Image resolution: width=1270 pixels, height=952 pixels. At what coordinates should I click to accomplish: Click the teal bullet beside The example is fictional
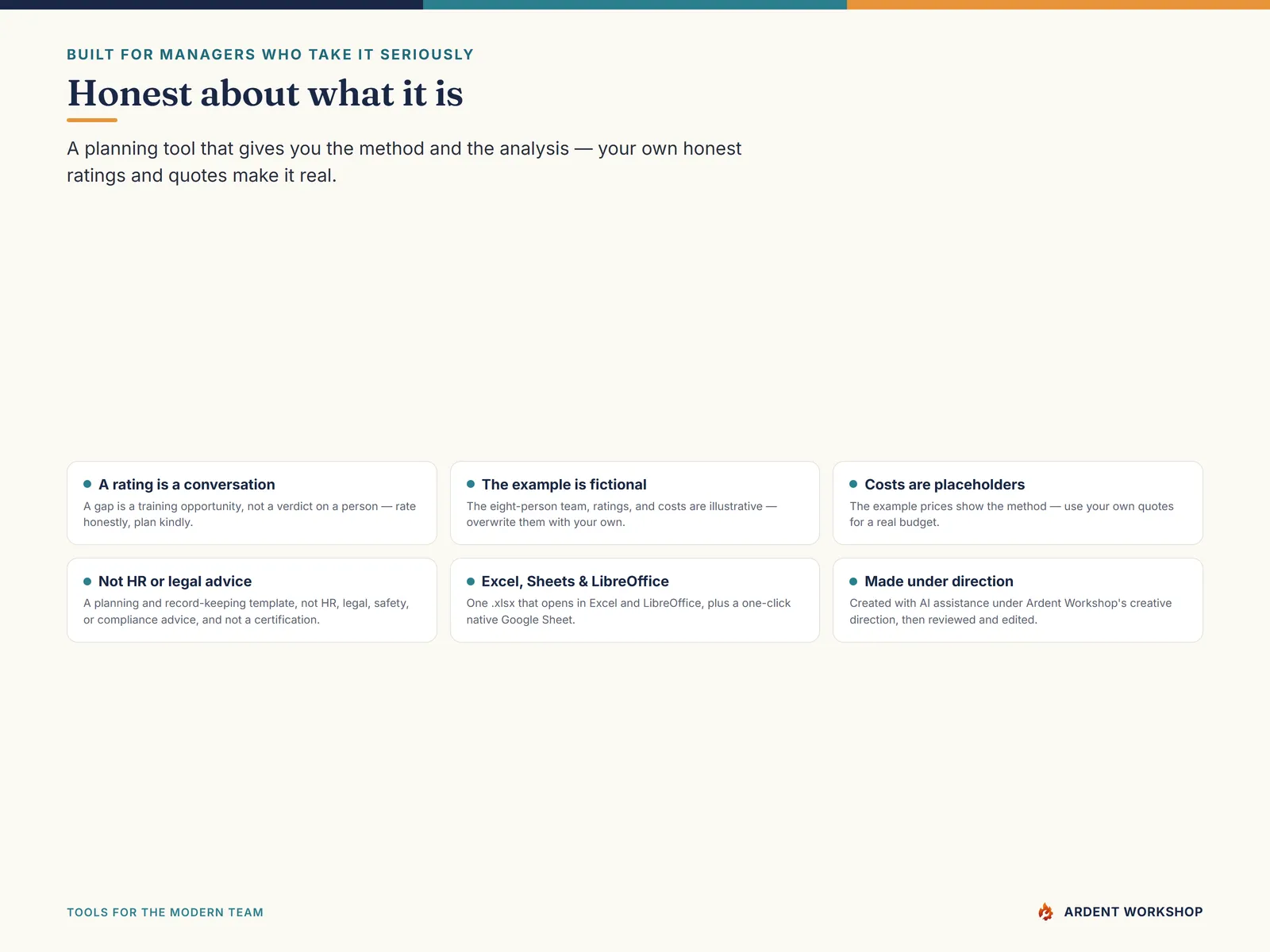pyautogui.click(x=471, y=484)
